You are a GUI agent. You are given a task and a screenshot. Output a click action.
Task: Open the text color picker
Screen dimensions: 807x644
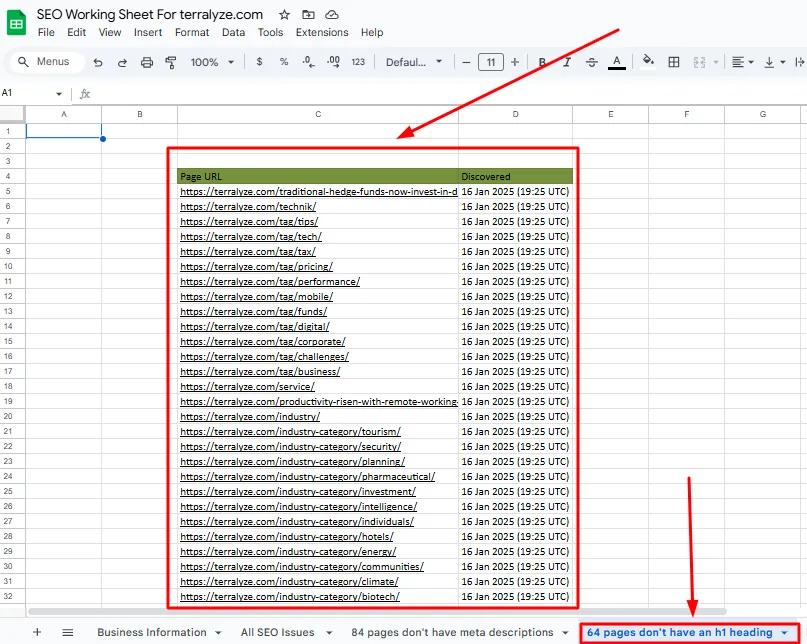pos(617,62)
